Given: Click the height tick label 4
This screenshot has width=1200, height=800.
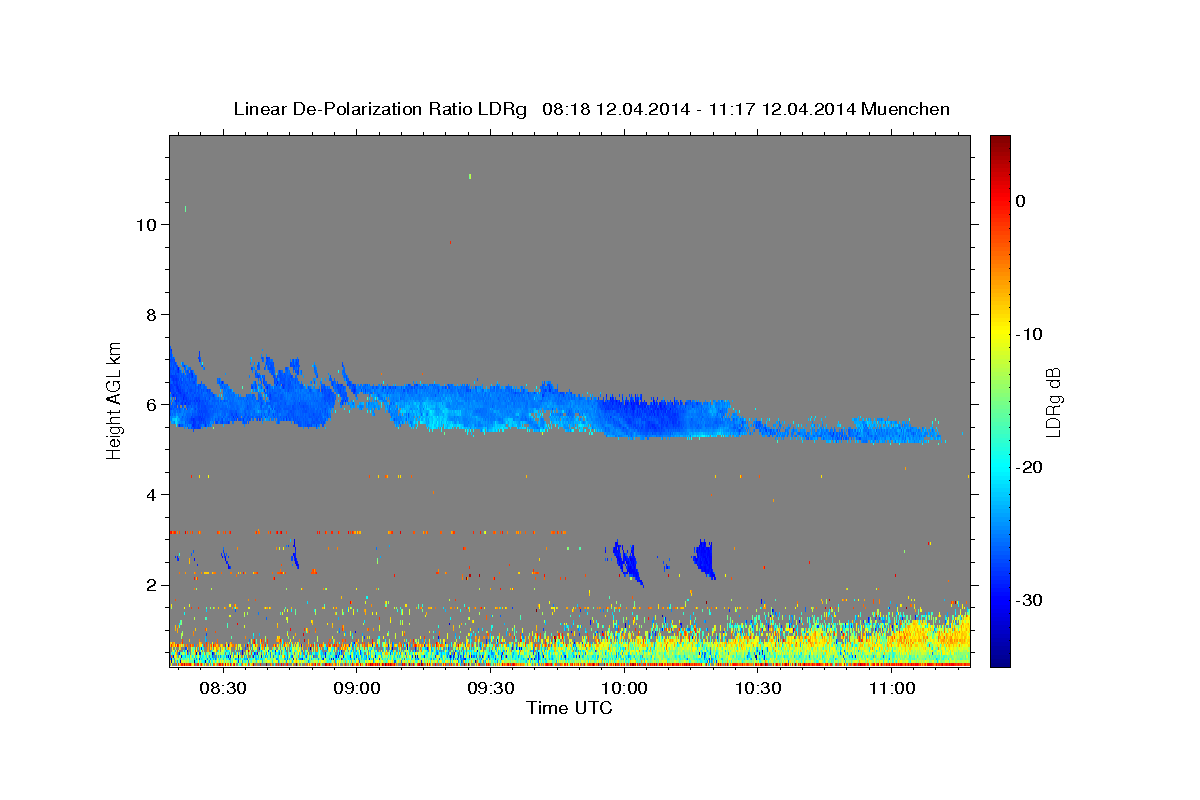Looking at the screenshot, I should click(x=150, y=495).
